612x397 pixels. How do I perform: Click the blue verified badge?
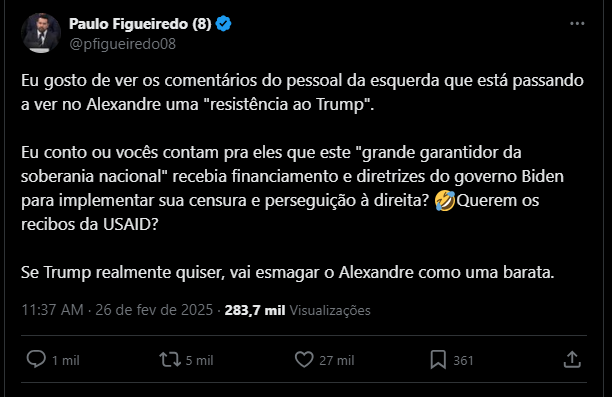[x=224, y=24]
